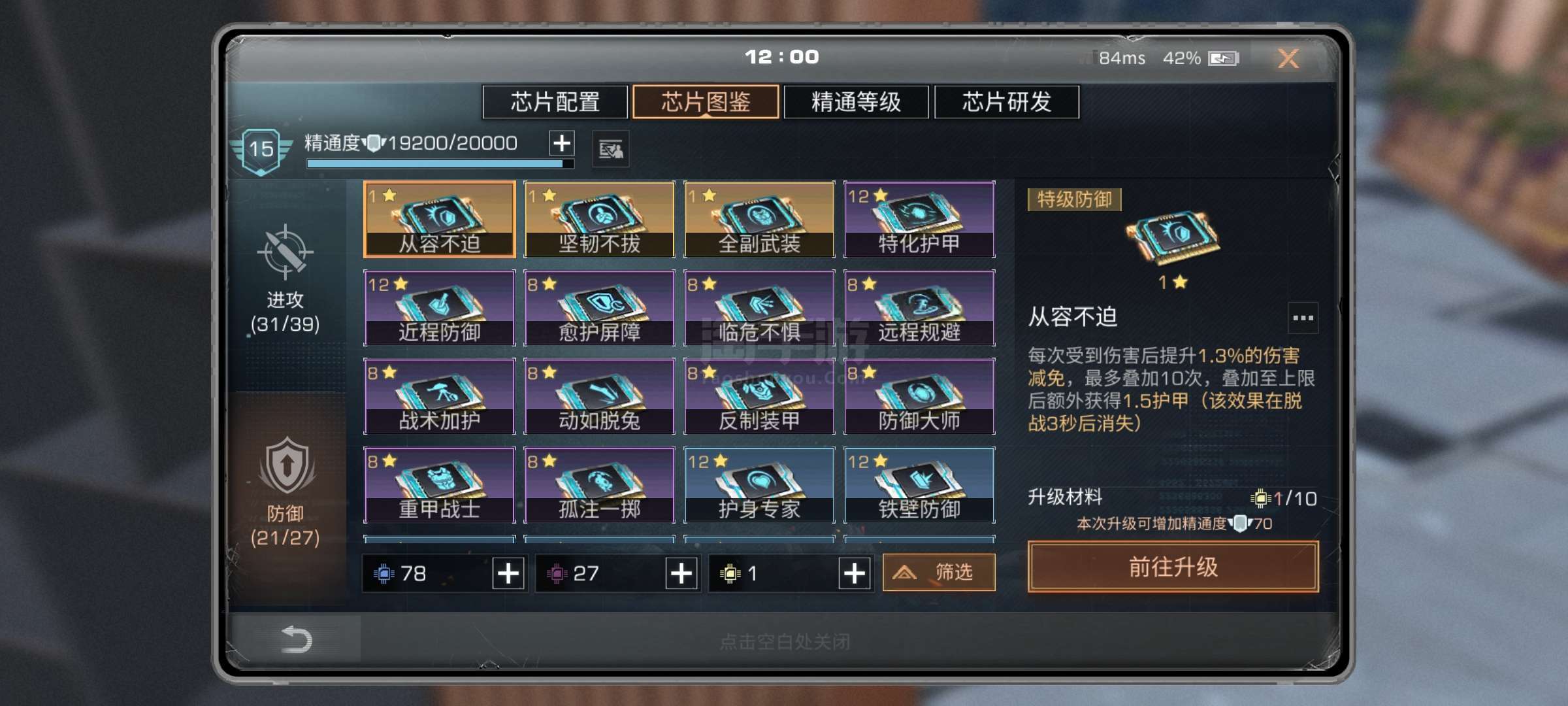1568x706 pixels.
Task: Go to the 芯片研发 tab
Action: (x=1007, y=102)
